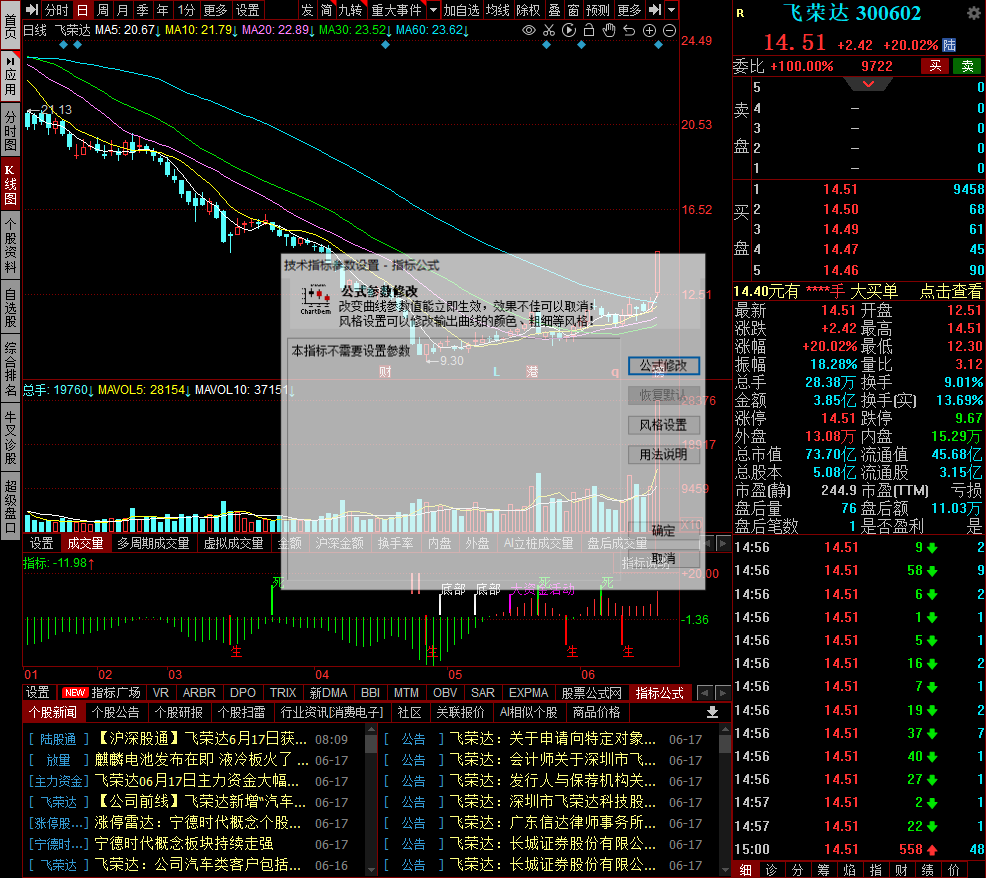Image resolution: width=986 pixels, height=878 pixels.
Task: Click the 06 month marker on the time axis
Action: click(588, 674)
